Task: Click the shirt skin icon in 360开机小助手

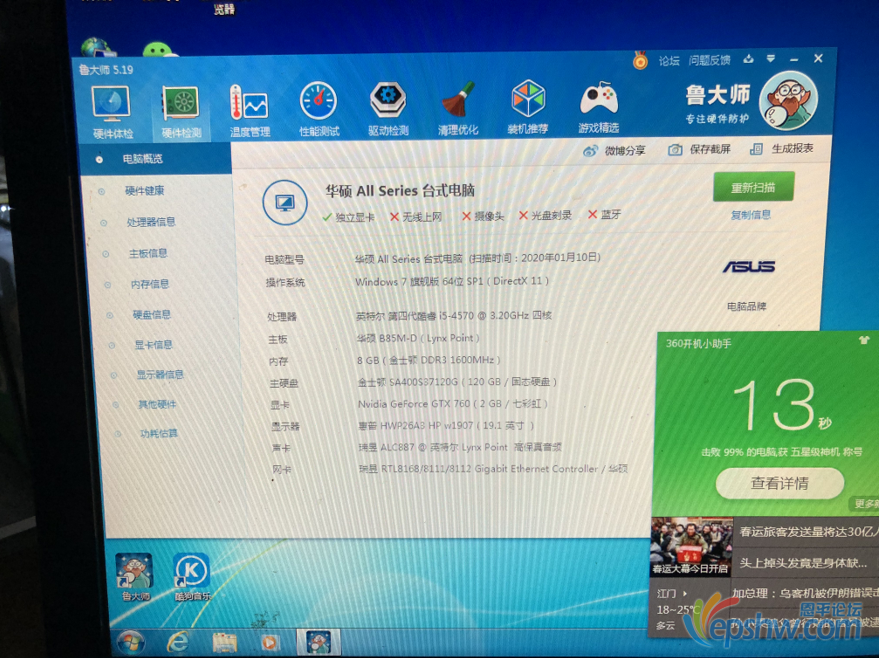Action: coord(864,340)
